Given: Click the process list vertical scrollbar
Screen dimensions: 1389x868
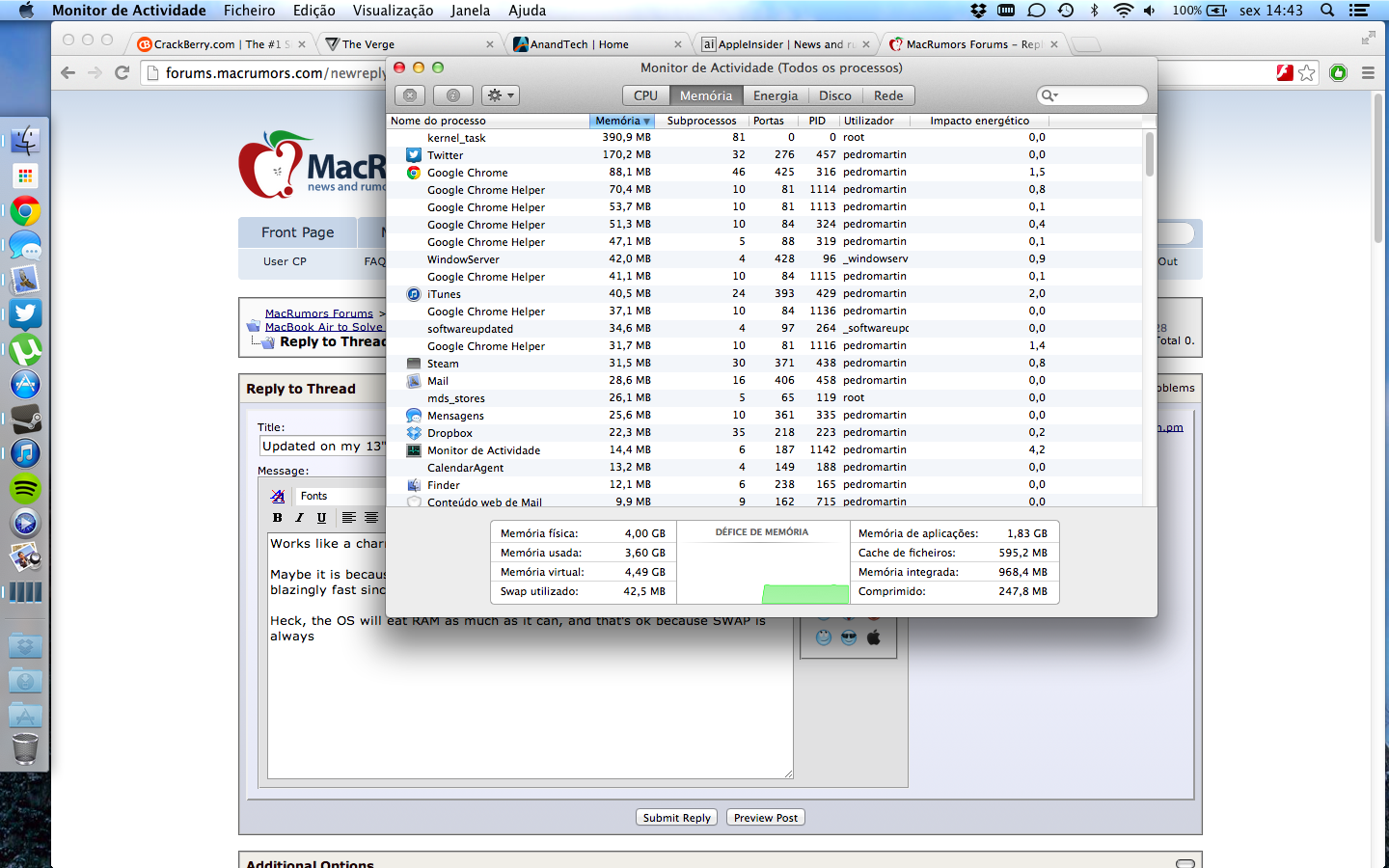Looking at the screenshot, I should [1150, 154].
